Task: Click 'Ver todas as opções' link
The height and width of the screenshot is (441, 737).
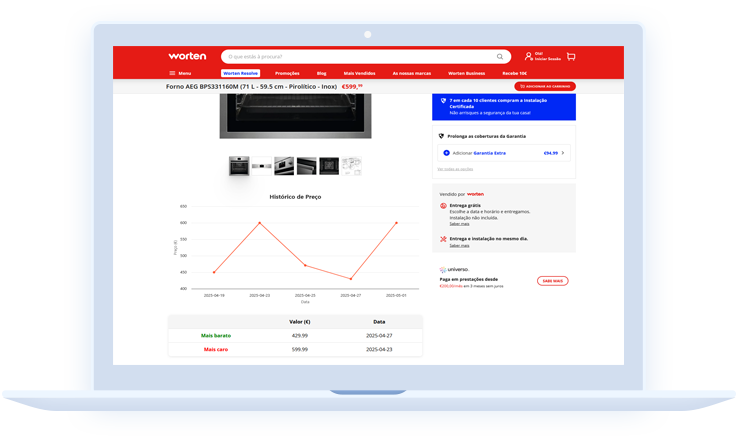Action: click(455, 169)
